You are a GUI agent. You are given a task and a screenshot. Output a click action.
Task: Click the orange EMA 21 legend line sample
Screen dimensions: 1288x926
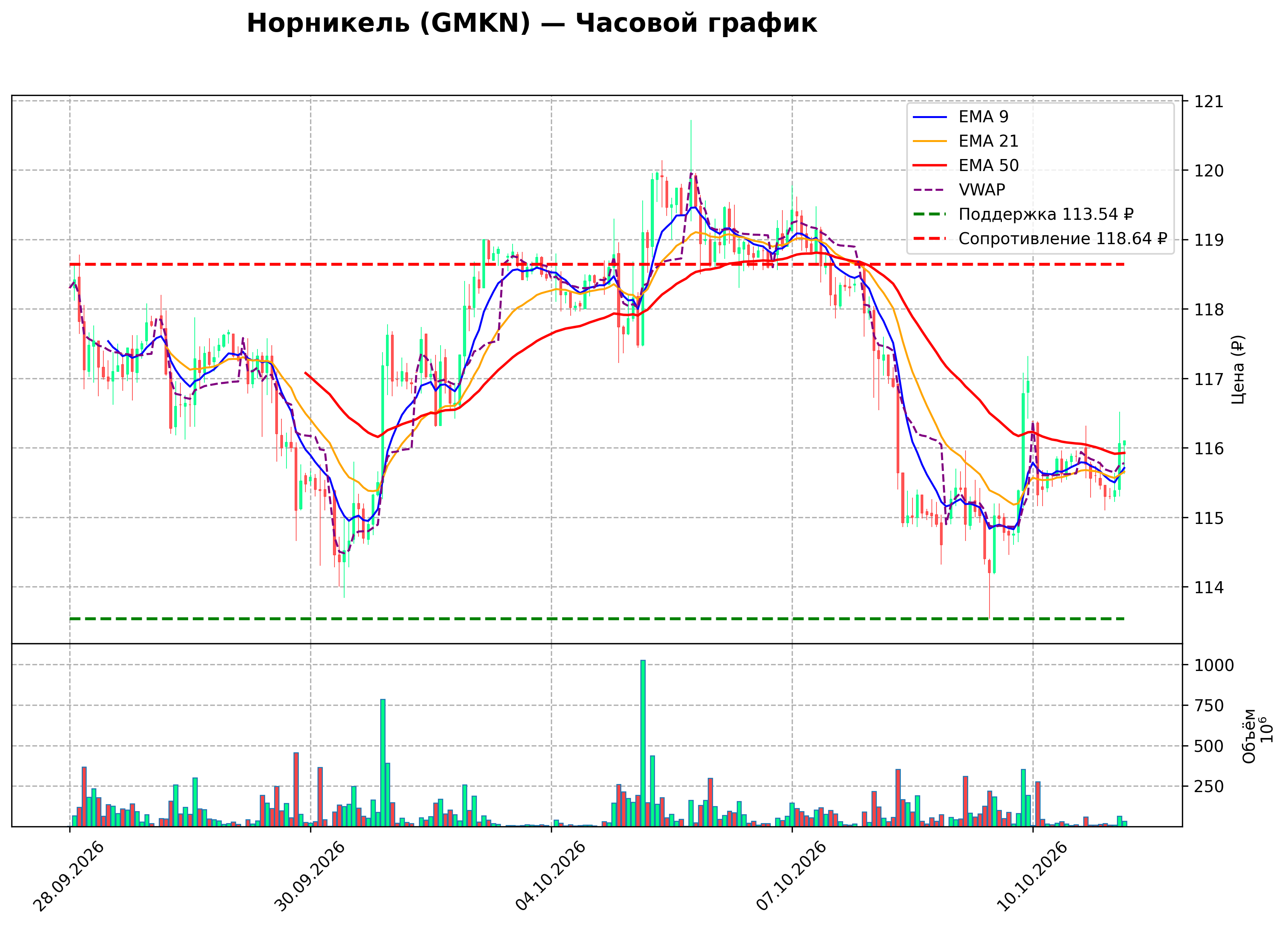[930, 141]
